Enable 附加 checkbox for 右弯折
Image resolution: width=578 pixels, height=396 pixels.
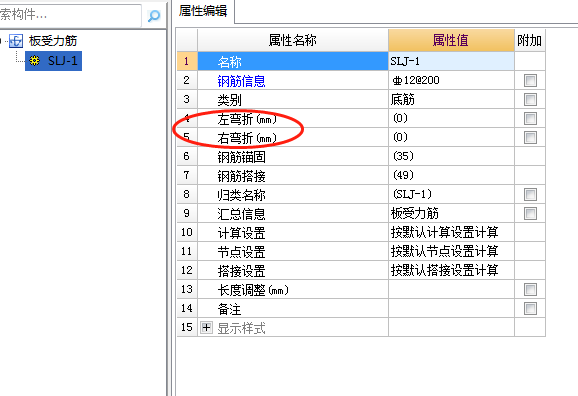pyautogui.click(x=530, y=138)
